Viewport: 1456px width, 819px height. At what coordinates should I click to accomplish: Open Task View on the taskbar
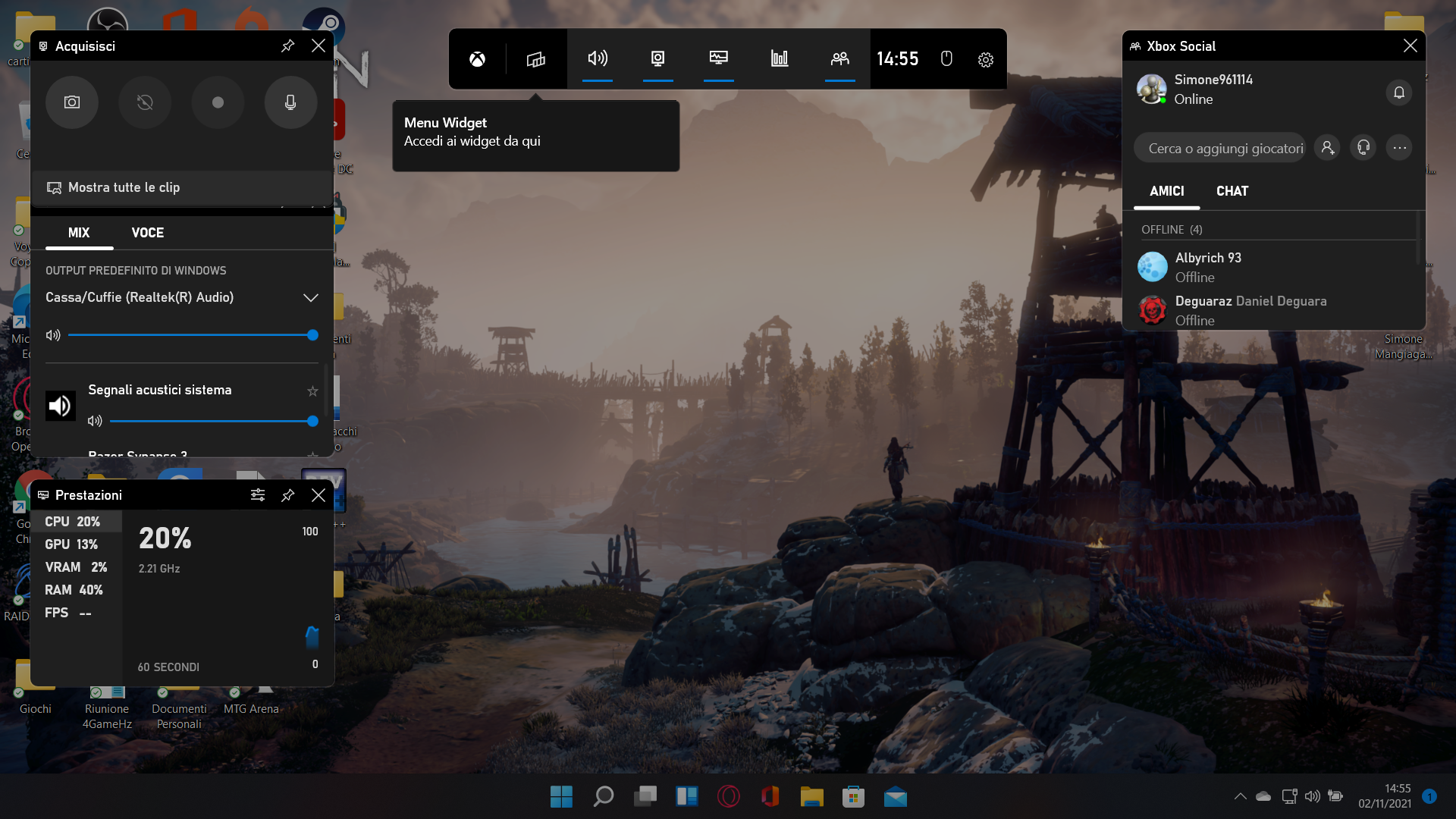(x=645, y=796)
